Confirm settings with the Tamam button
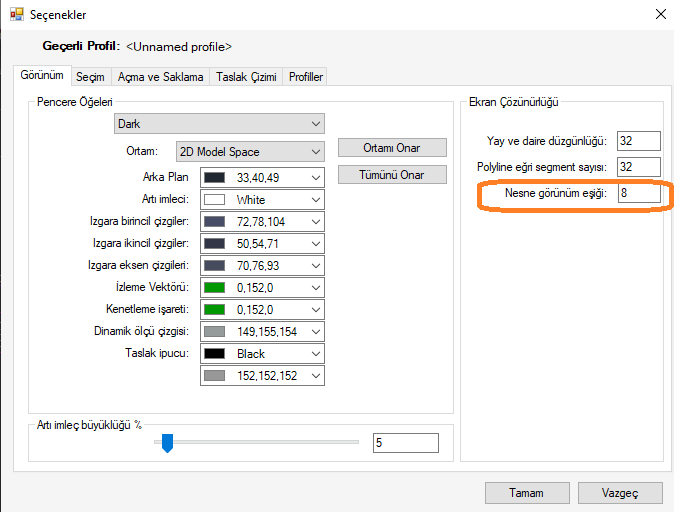Viewport: 674px width, 512px height. [526, 493]
